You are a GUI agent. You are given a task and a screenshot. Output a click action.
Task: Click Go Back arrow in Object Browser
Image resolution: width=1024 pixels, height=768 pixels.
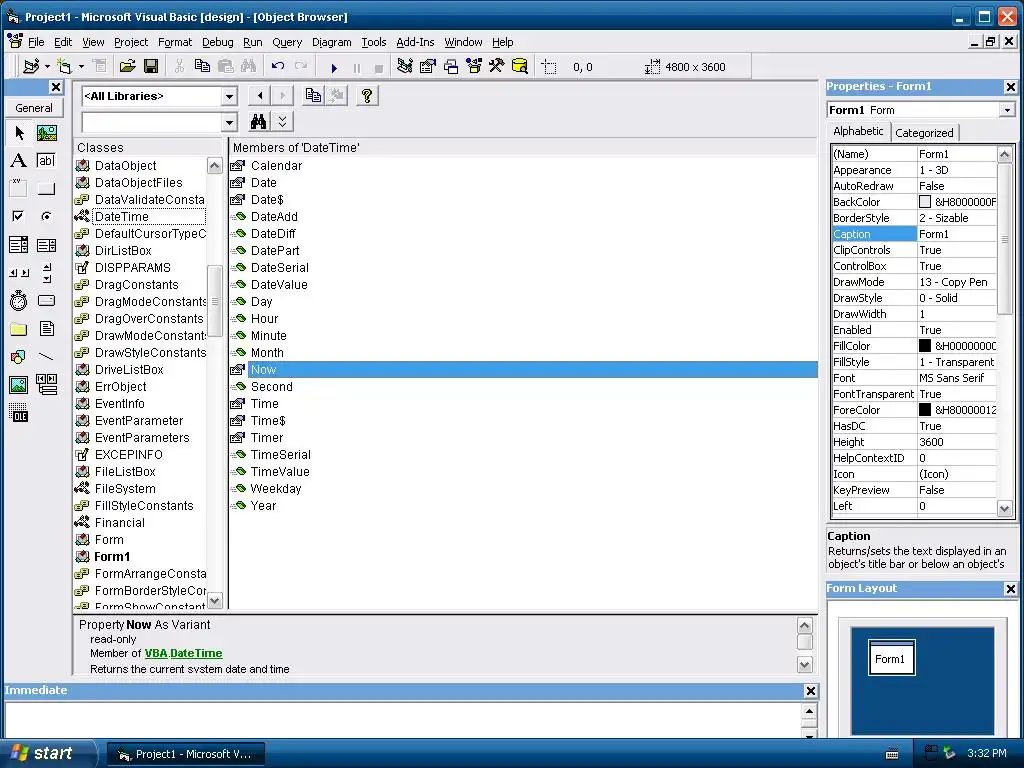point(260,95)
